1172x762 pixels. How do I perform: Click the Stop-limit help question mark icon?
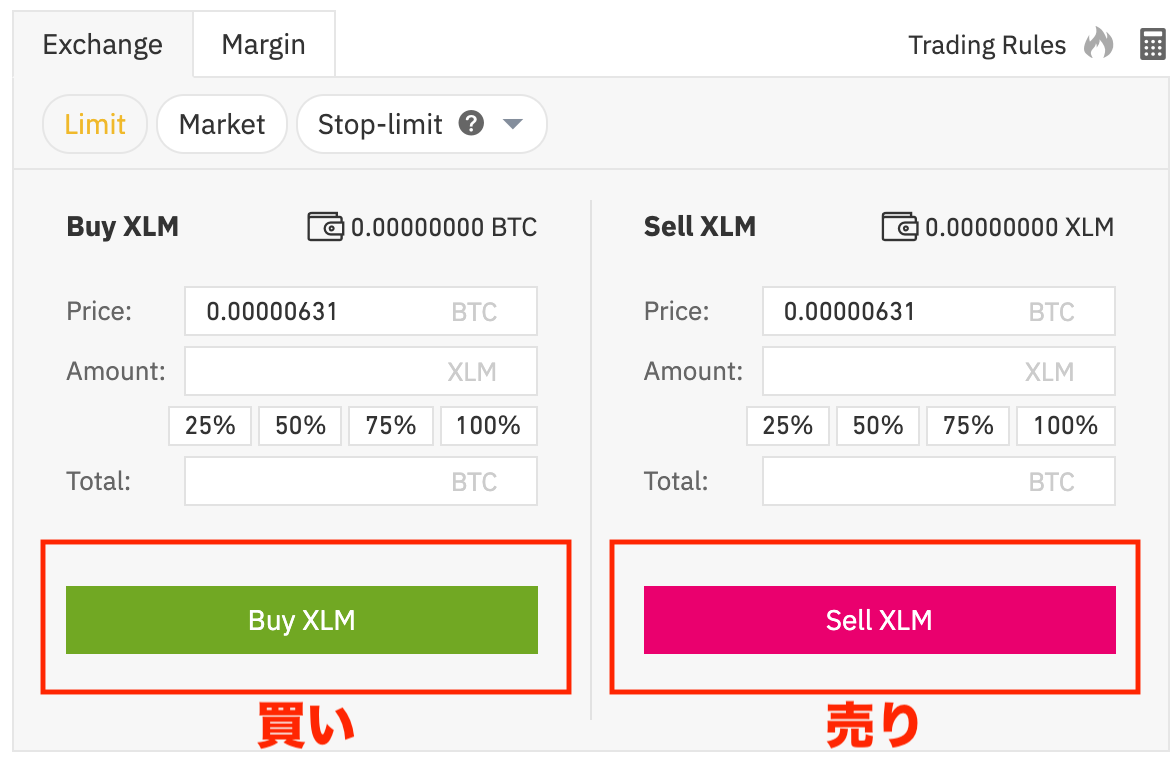click(x=471, y=124)
